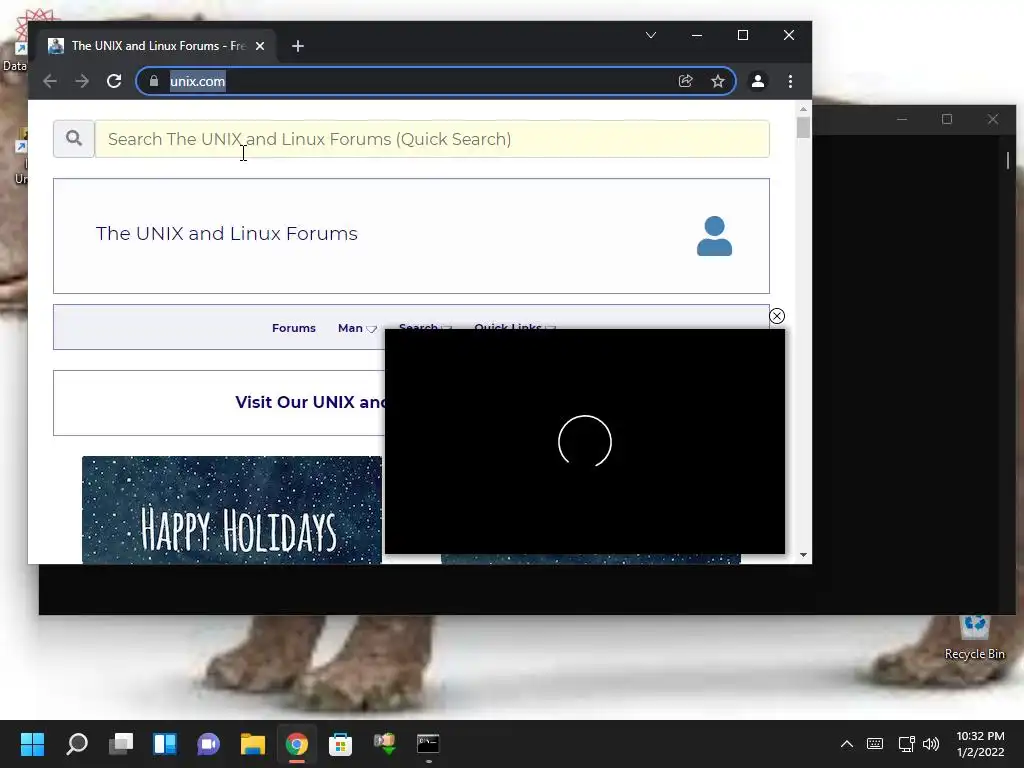This screenshot has width=1024, height=768.
Task: Open the Happy Holidays image
Action: click(x=232, y=509)
